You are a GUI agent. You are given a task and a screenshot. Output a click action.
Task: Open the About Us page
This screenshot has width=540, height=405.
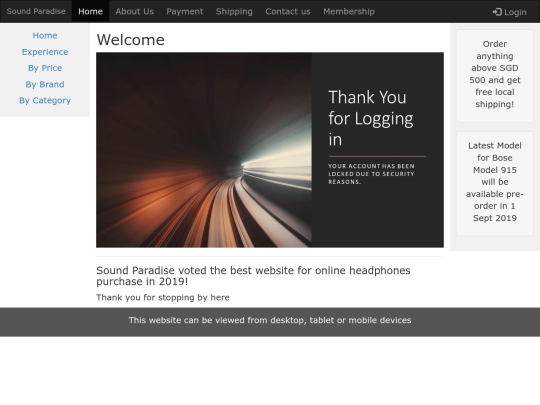134,11
